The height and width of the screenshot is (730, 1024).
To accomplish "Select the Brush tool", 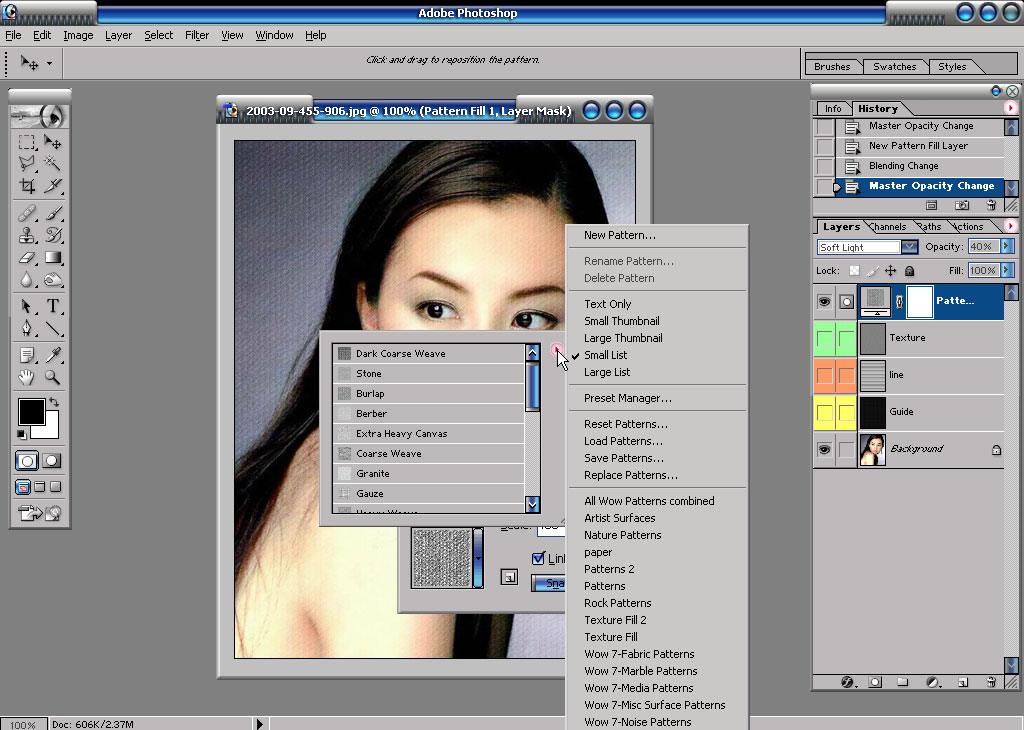I will (x=53, y=214).
